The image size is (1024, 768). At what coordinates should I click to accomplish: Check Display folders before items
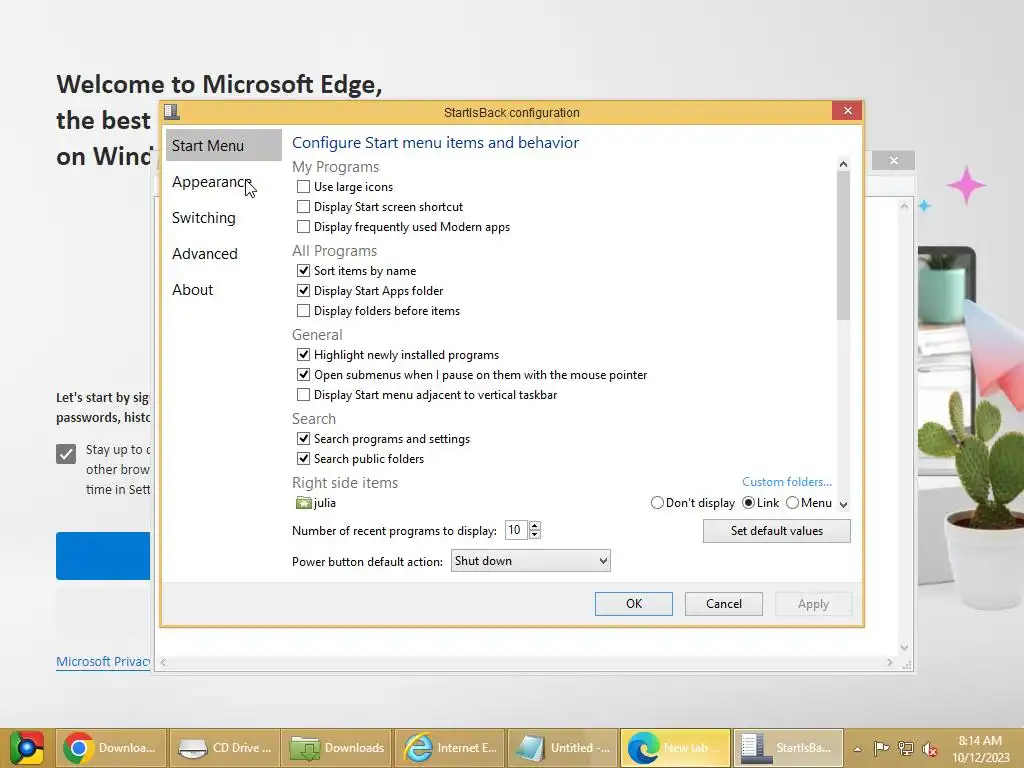coord(303,311)
